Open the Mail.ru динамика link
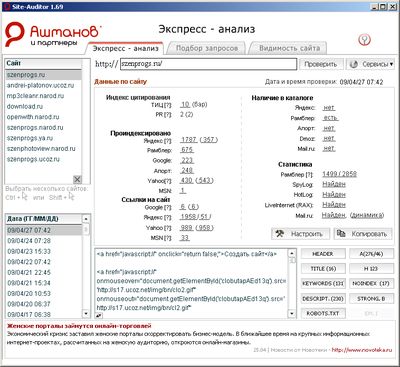The image size is (400, 367). pos(367,215)
